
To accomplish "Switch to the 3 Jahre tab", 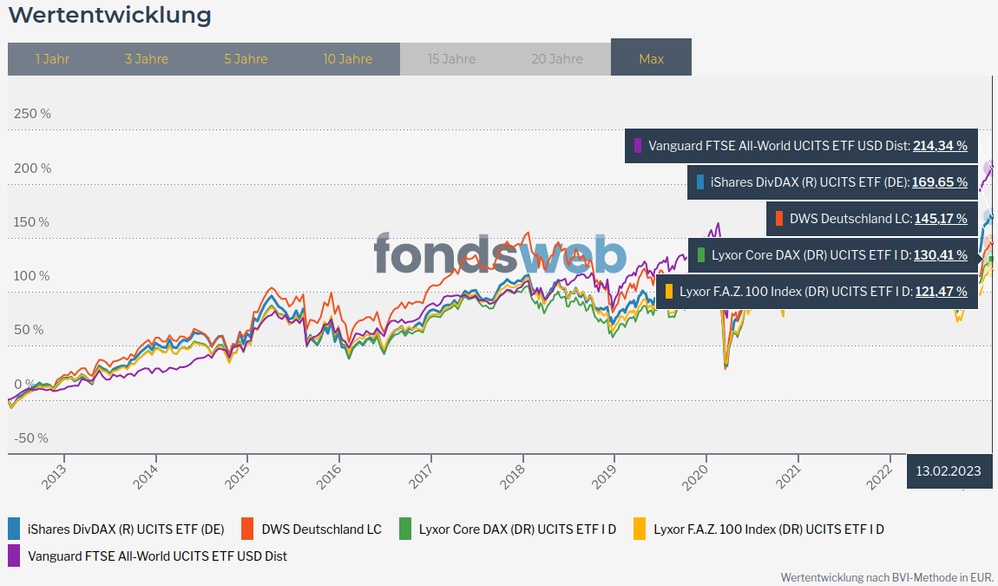I will click(x=147, y=59).
